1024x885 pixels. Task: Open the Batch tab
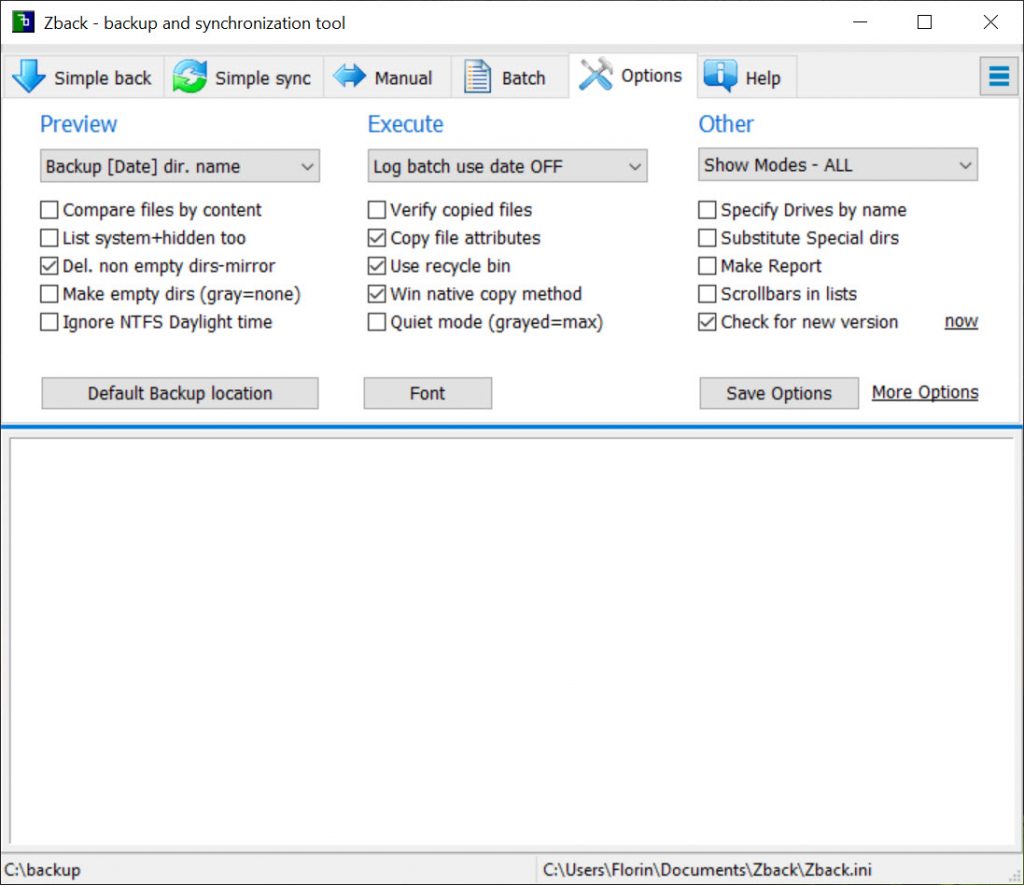pyautogui.click(x=510, y=77)
